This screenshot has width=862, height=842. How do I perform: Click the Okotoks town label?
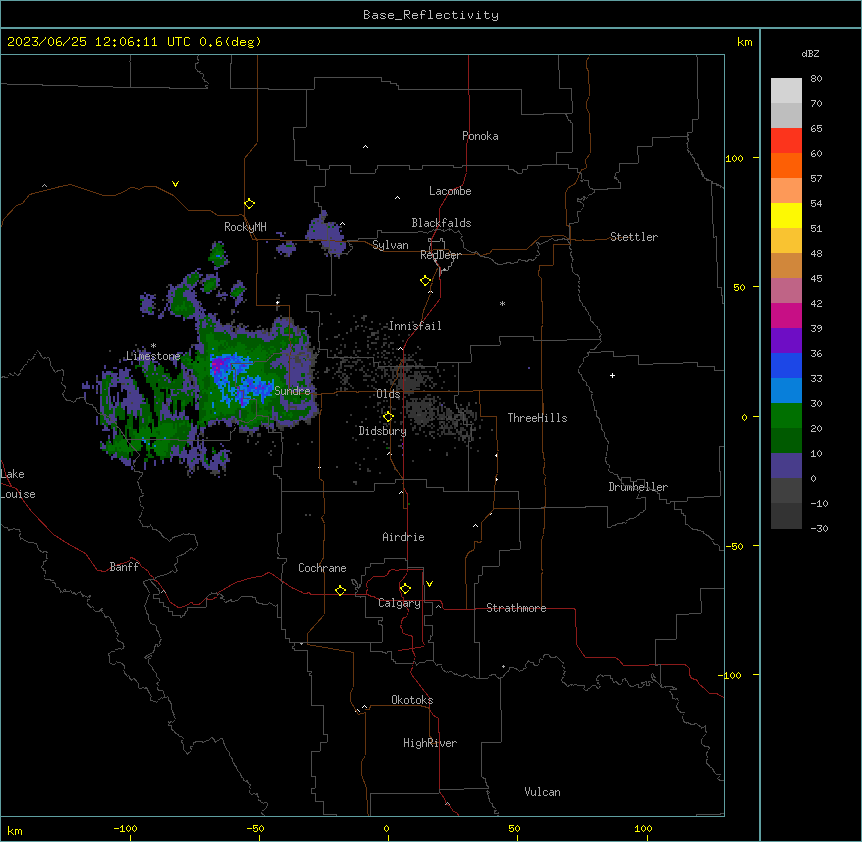point(412,700)
